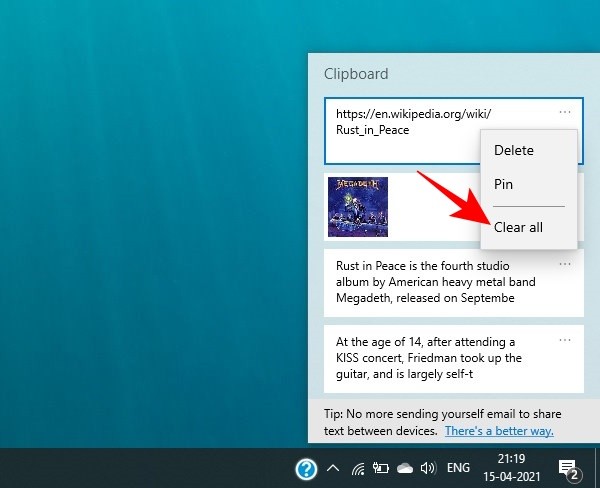
Task: Select the 'Rust in Peace is the fourth studio' entry
Action: 454,283
